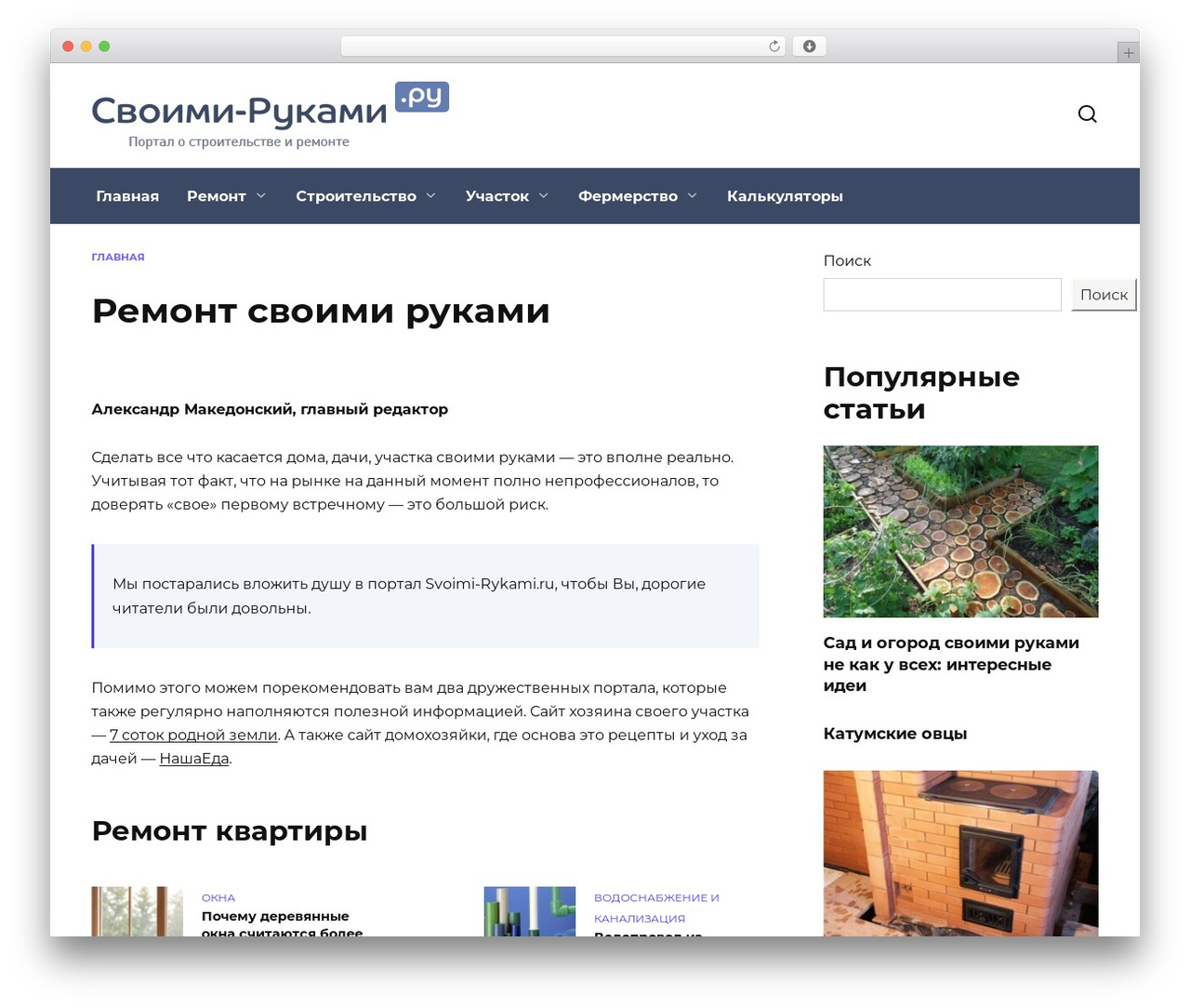Image resolution: width=1190 pixels, height=1008 pixels.
Task: Expand the Участок menu chevron
Action: (544, 195)
